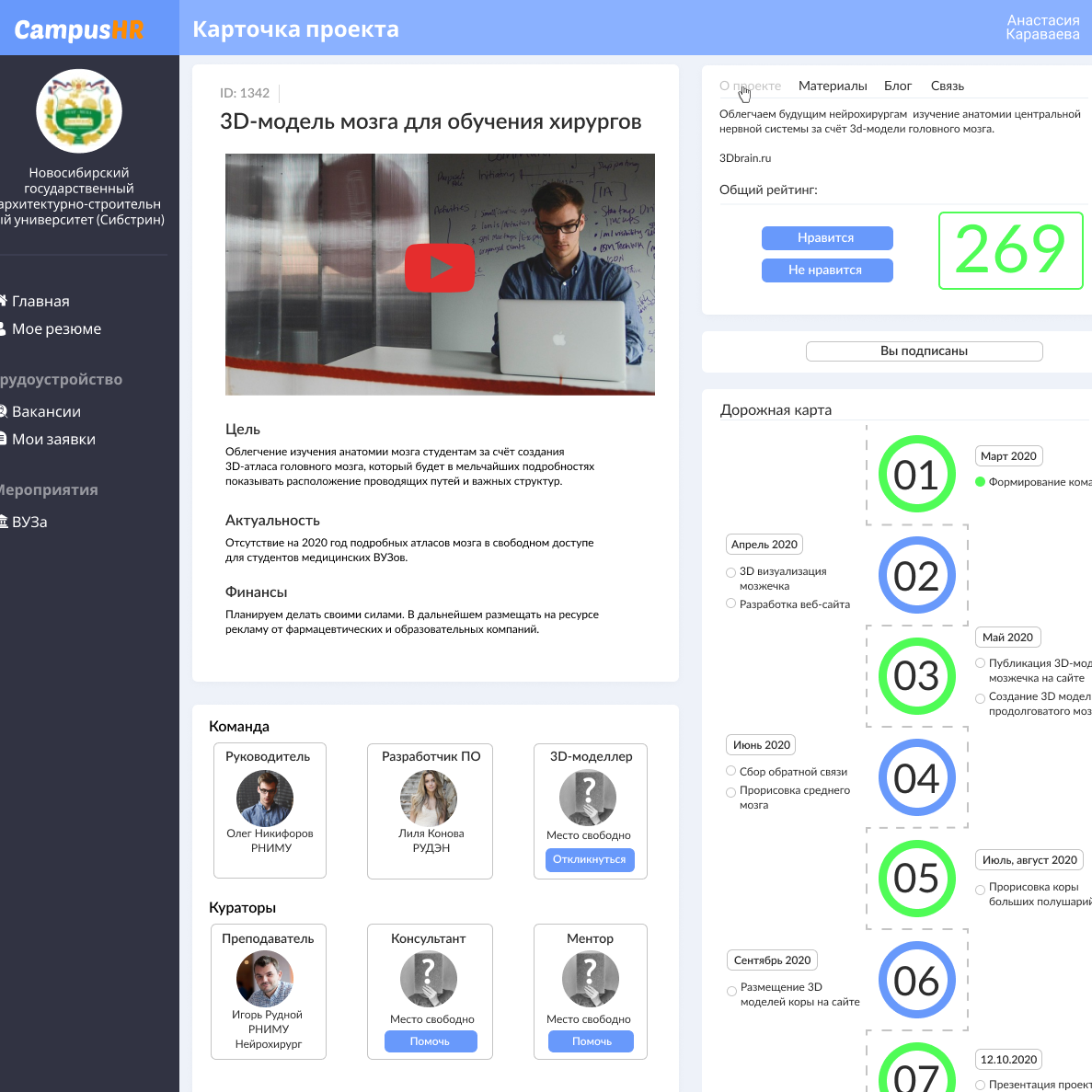
Task: Open Мое резюме sidebar item
Action: pyautogui.click(x=51, y=328)
